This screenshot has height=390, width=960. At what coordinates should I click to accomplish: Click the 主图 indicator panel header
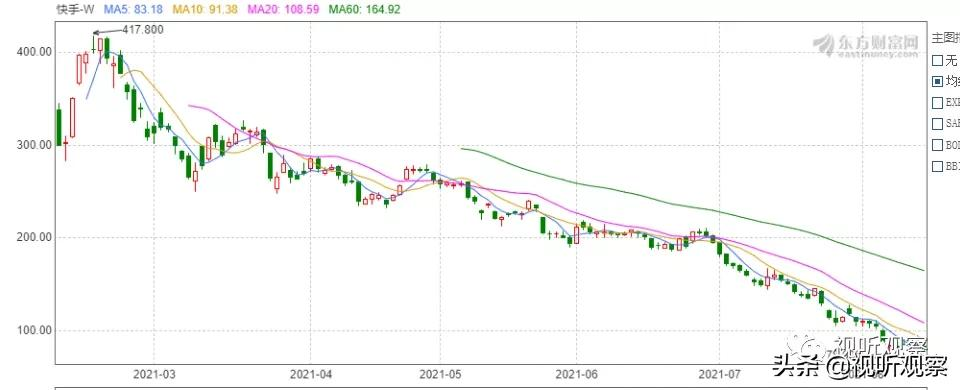coord(945,38)
